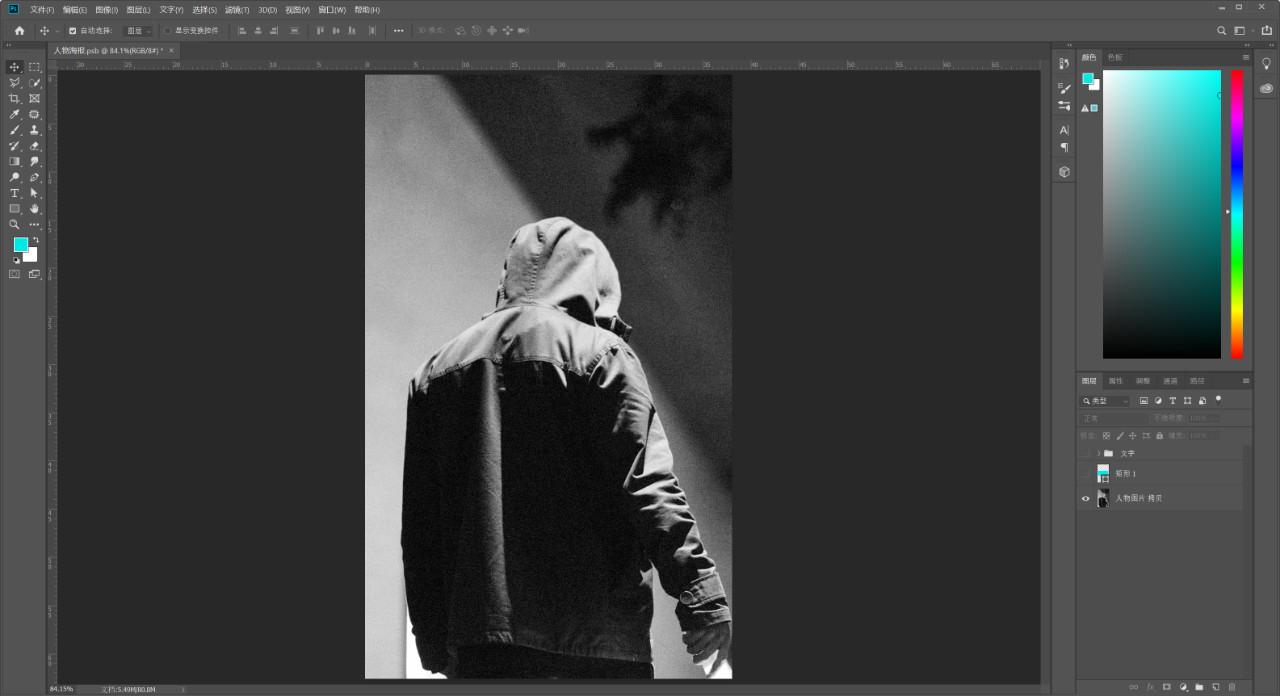Click the Search icon in options bar

point(1221,31)
